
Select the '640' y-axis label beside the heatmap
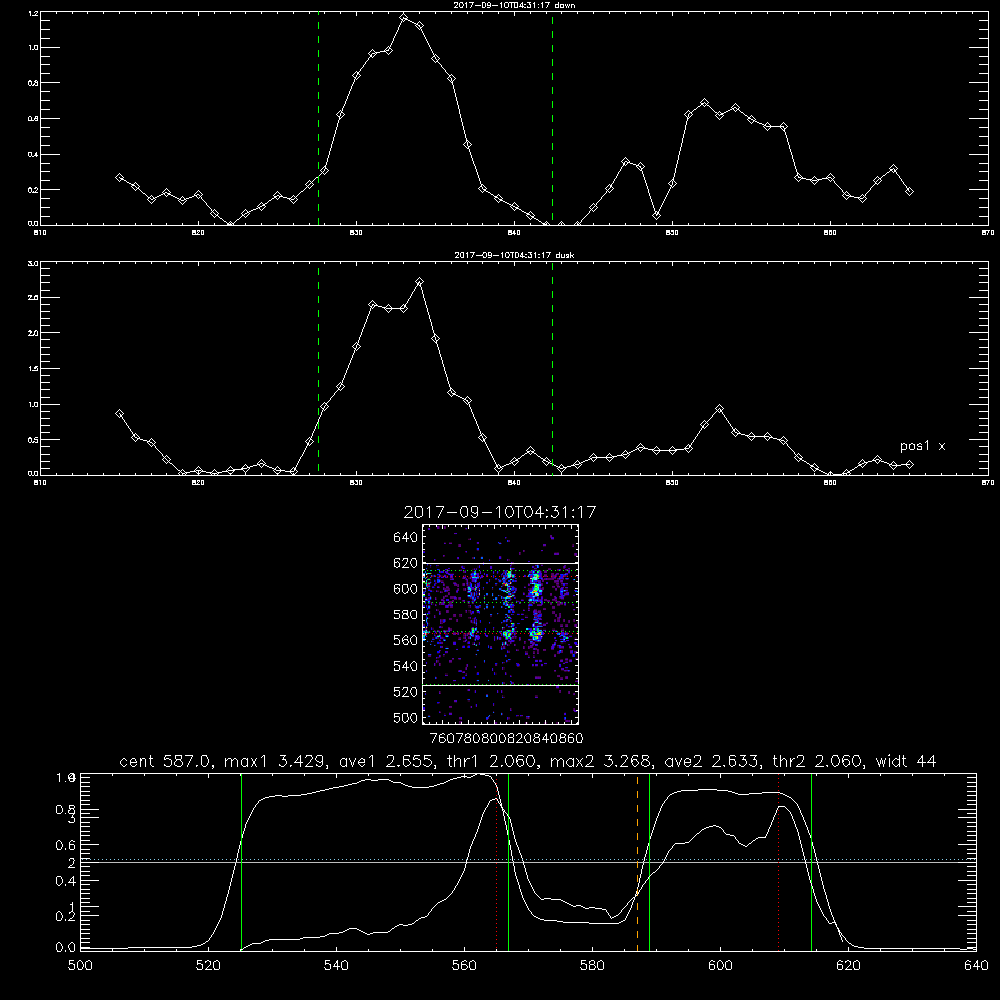(406, 538)
